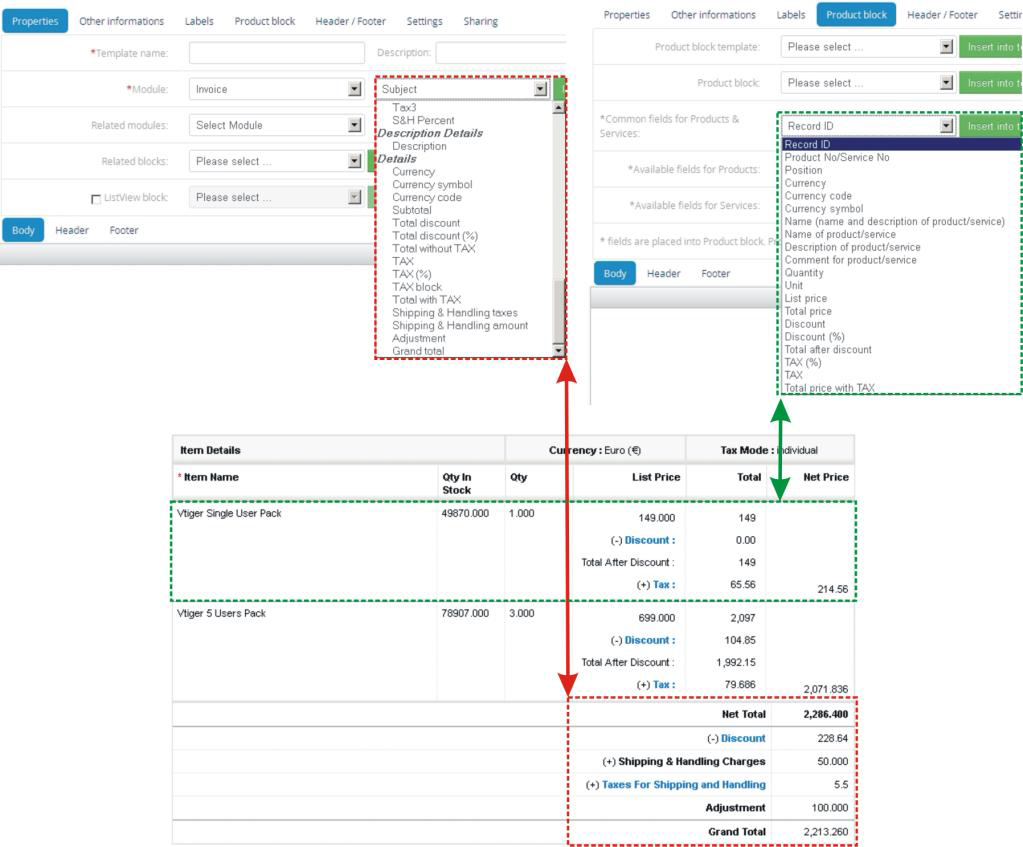This screenshot has width=1023, height=847.
Task: Choose Total without TAX option
Action: coord(434,248)
